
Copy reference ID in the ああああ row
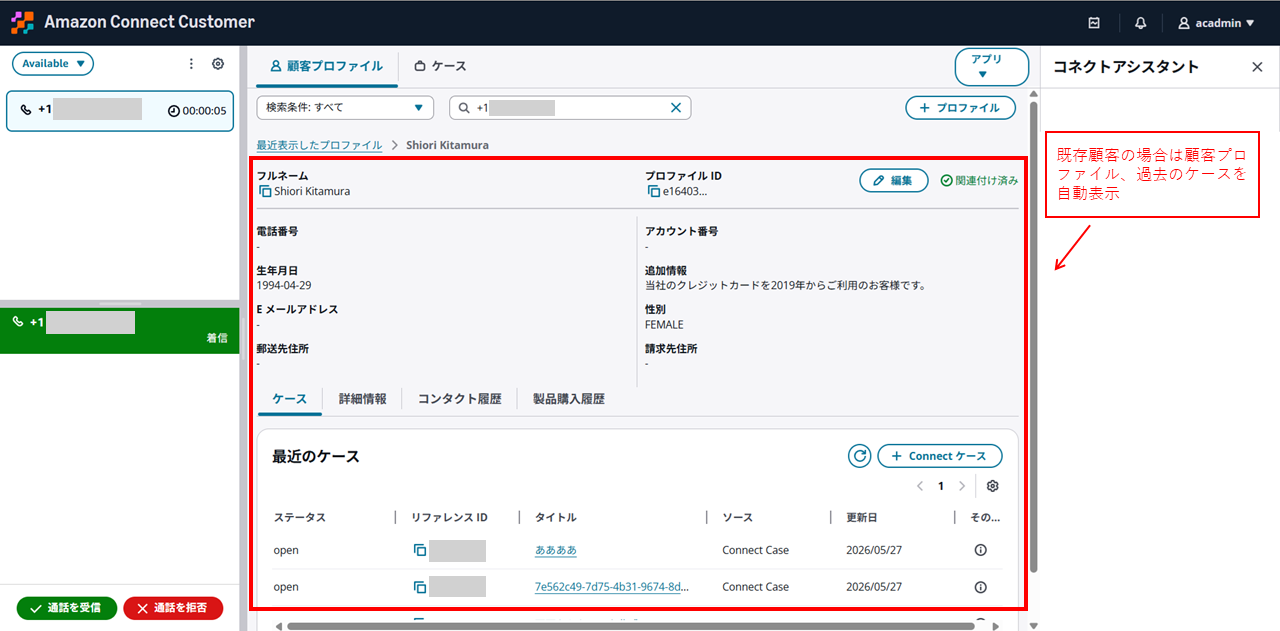(420, 551)
